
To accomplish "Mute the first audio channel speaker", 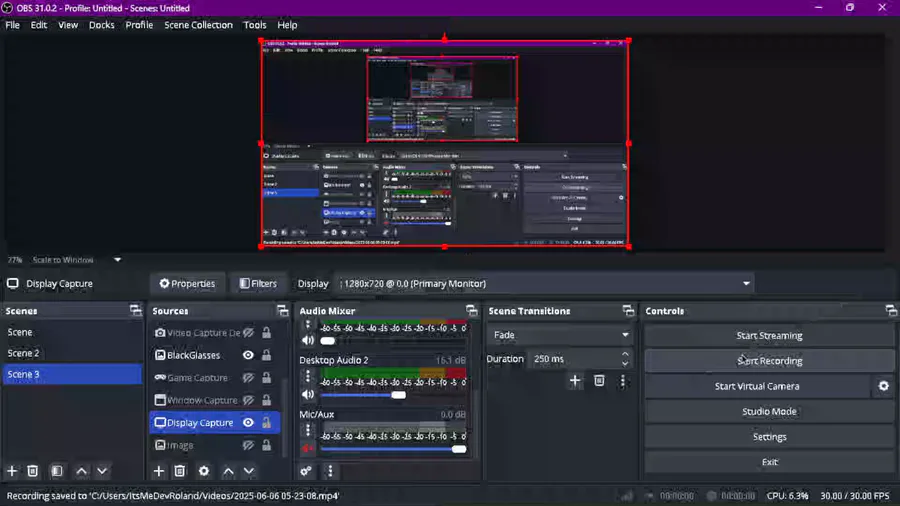I will point(308,340).
